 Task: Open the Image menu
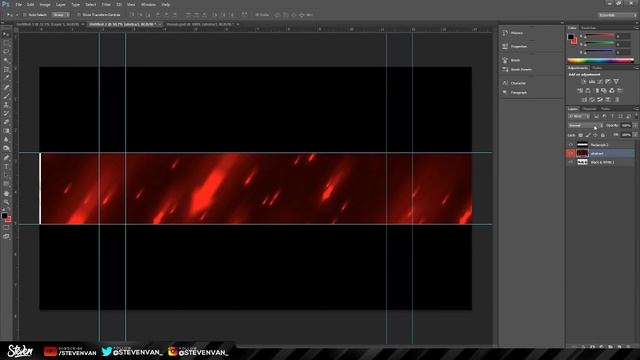45,4
